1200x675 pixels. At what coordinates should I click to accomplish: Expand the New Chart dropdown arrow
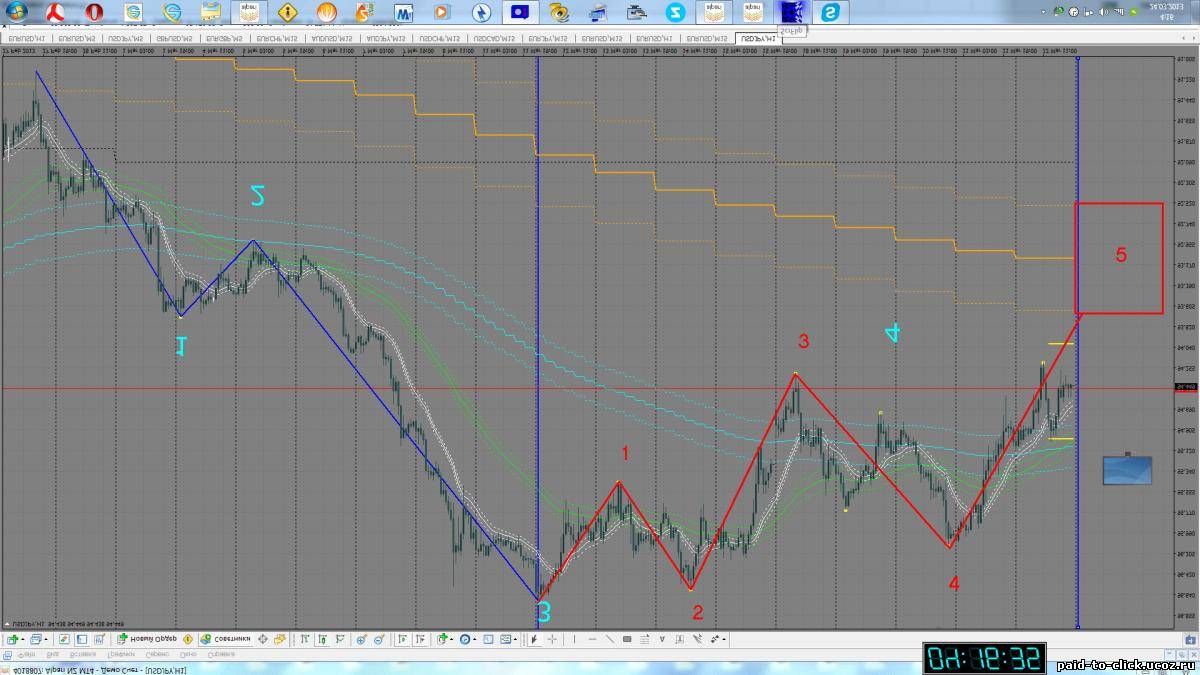point(23,639)
